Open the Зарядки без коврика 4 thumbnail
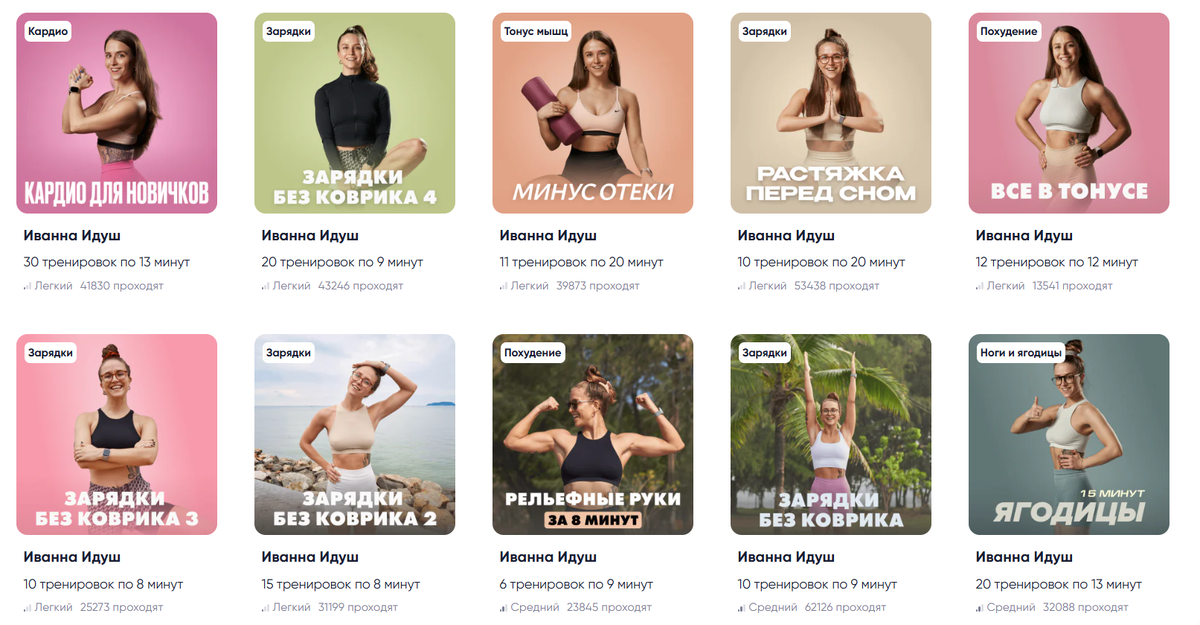1200x625 pixels. 355,113
